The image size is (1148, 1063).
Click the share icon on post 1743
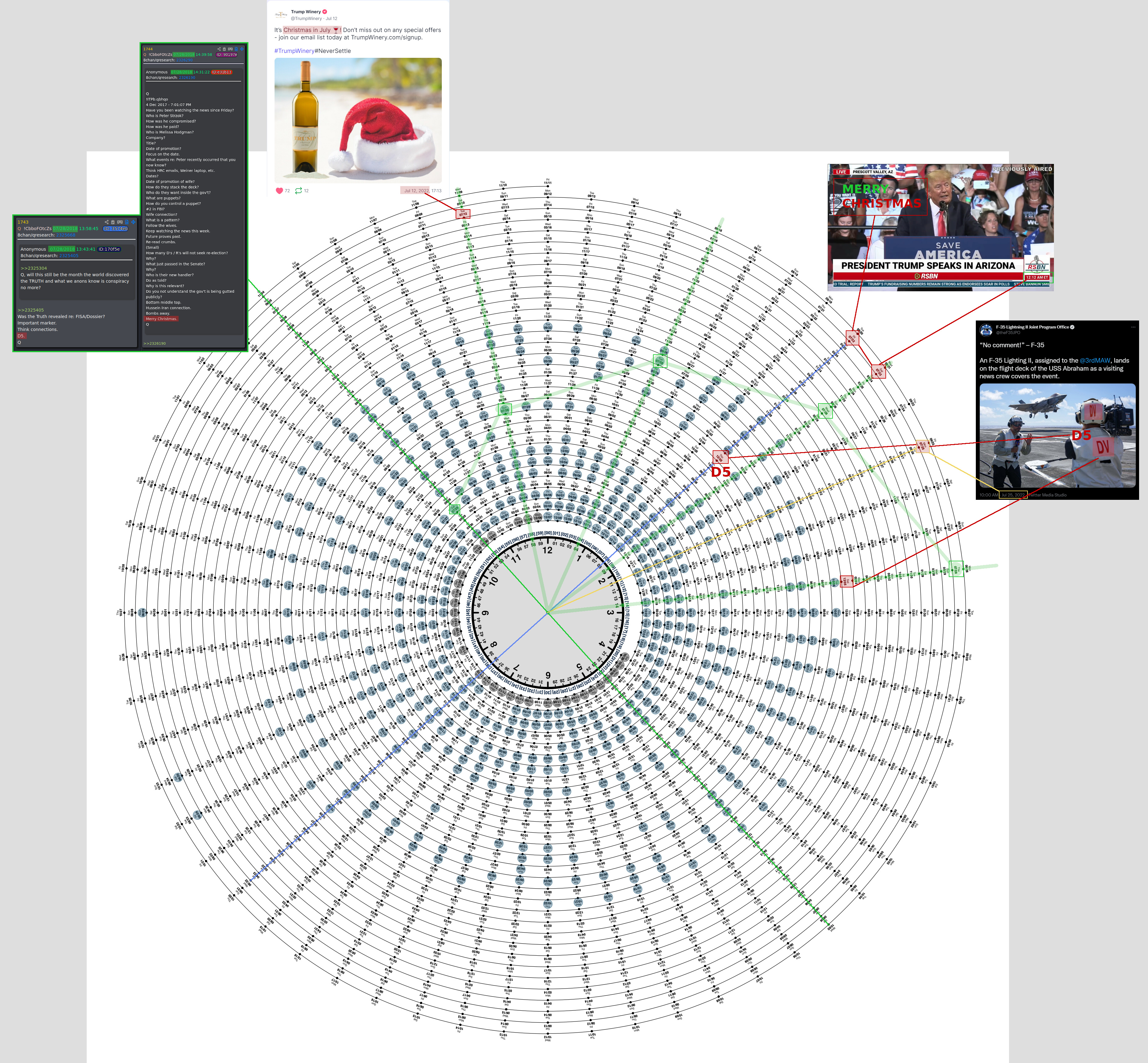107,221
